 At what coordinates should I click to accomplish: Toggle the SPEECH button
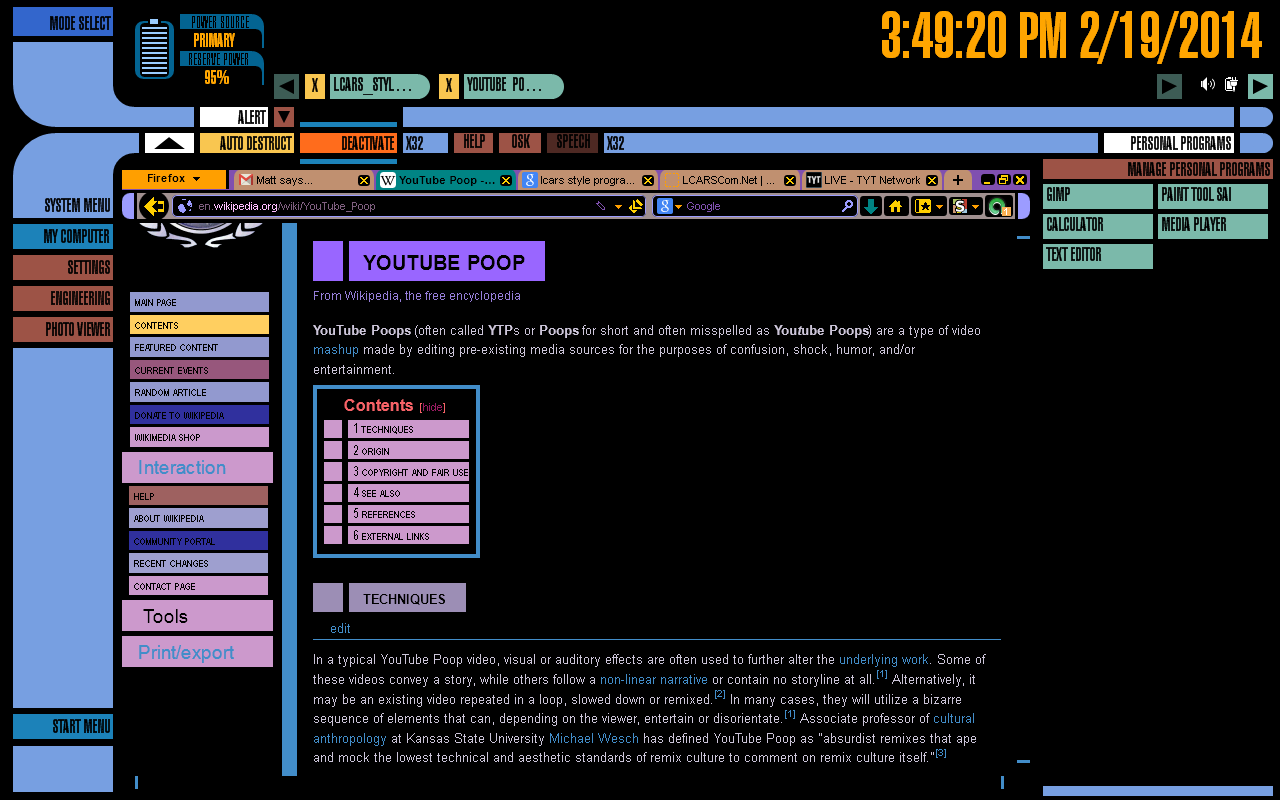point(573,143)
